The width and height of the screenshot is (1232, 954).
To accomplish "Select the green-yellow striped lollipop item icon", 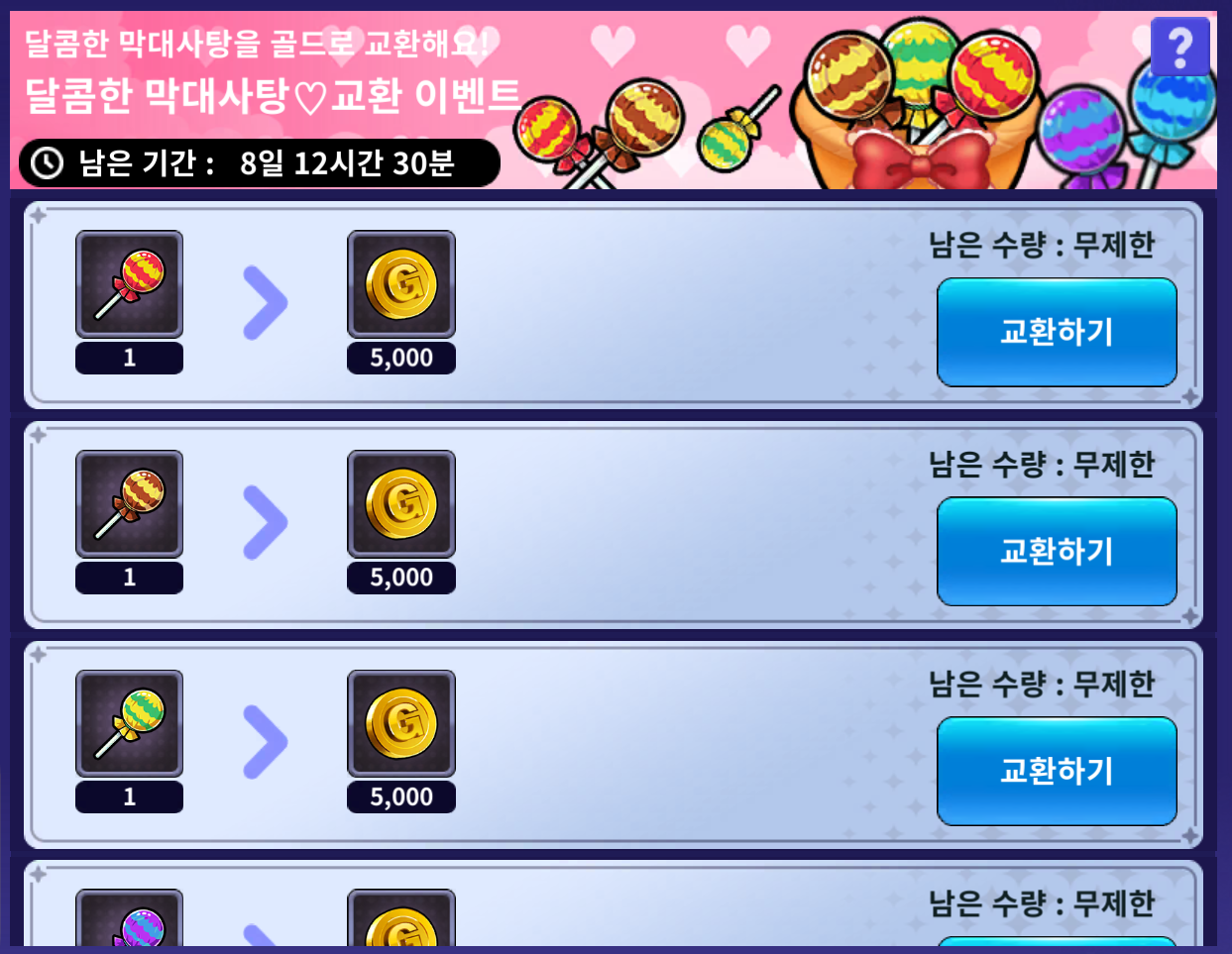I will [129, 724].
